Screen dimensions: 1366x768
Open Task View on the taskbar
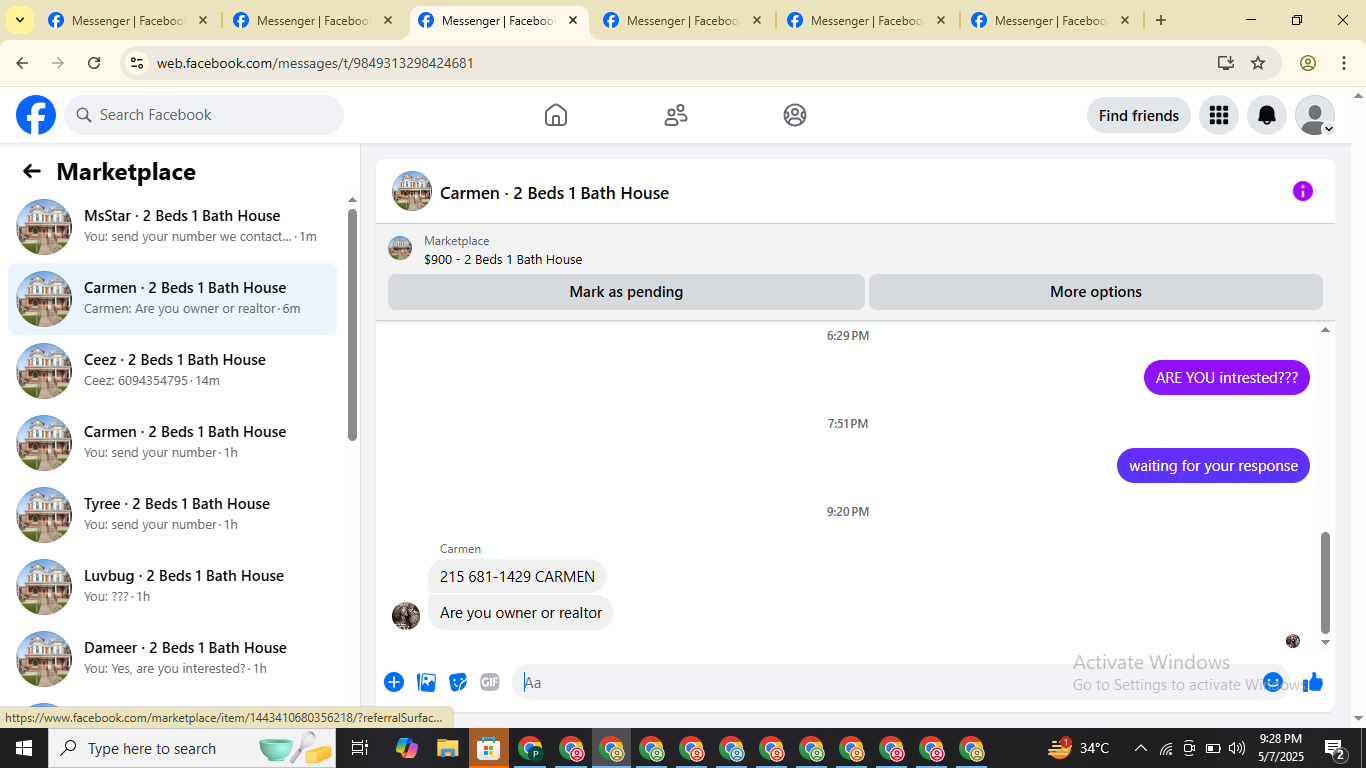tap(360, 748)
